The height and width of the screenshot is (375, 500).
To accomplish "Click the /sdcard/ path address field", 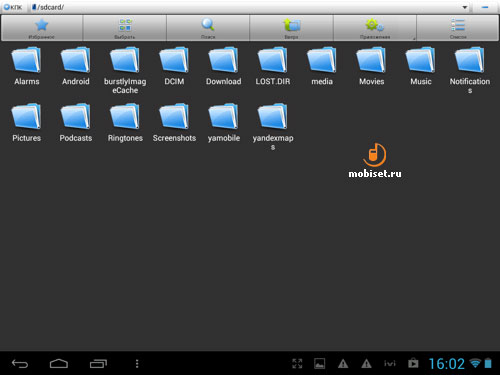I will point(250,7).
